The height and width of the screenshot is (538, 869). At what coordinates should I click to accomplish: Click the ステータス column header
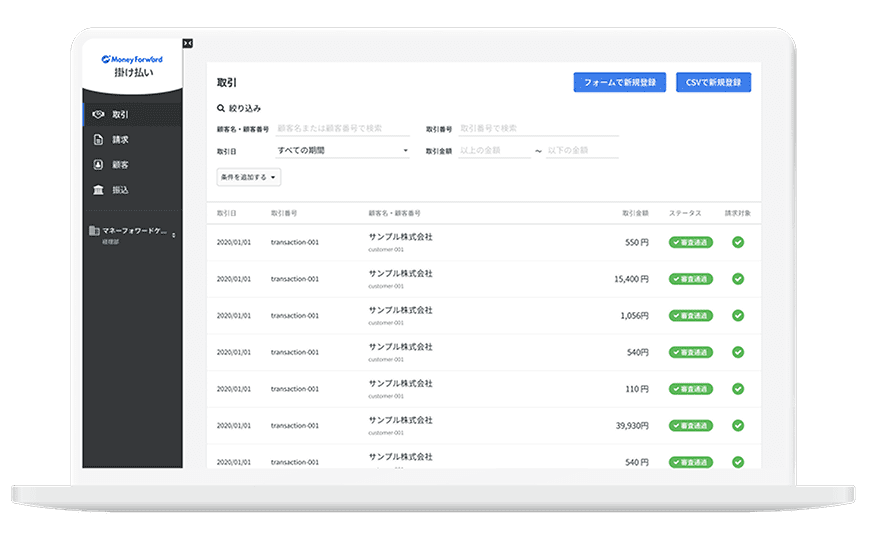point(685,213)
